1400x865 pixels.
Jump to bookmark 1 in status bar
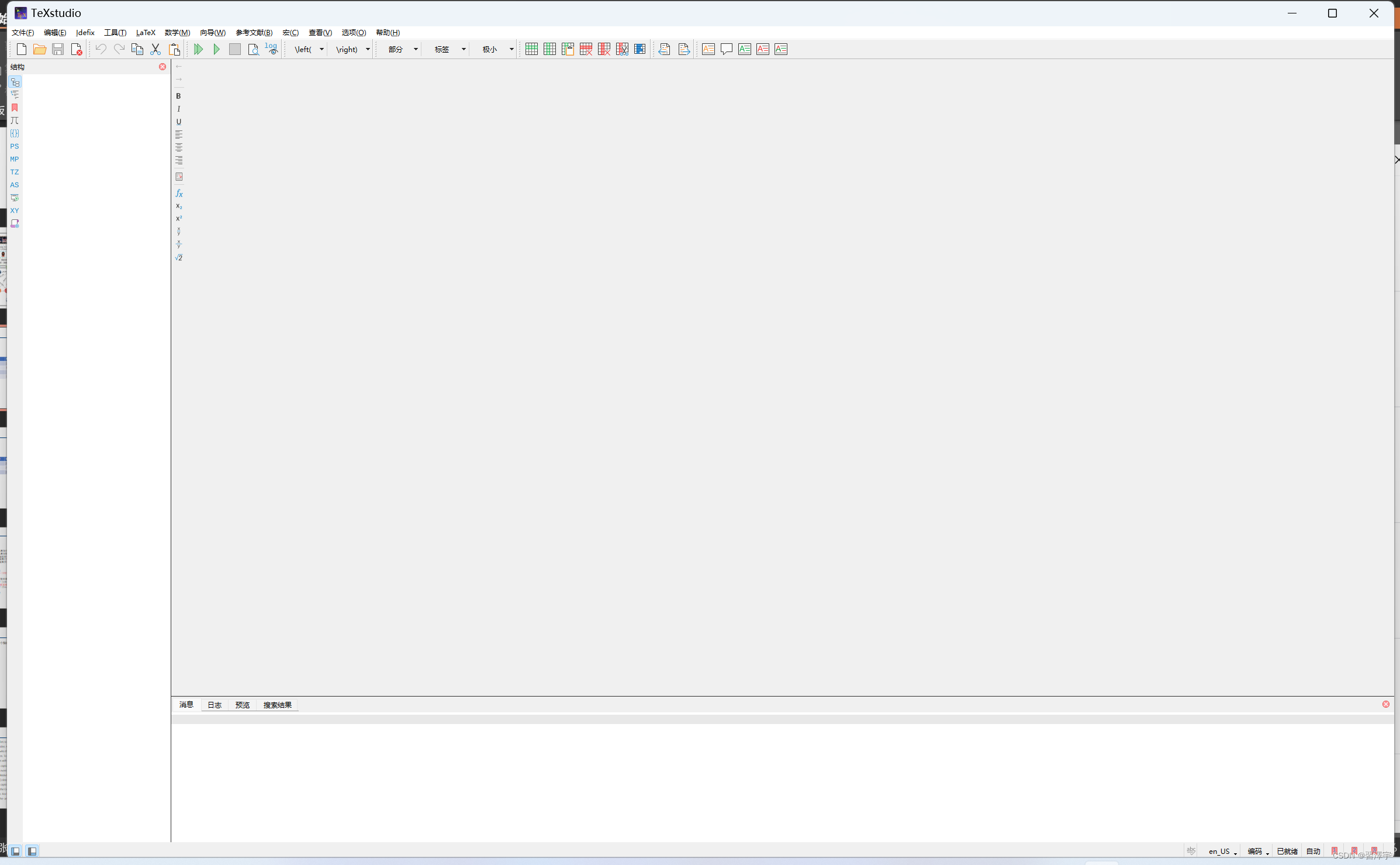click(1335, 852)
